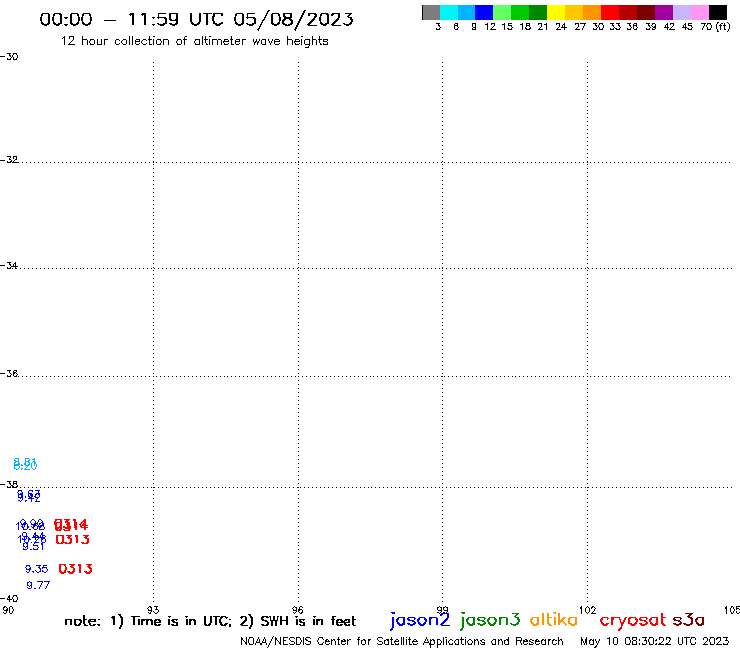Click the 'May 10 08:30:22 UTC 2023' timestamp
The width and height of the screenshot is (740, 650).
click(655, 641)
